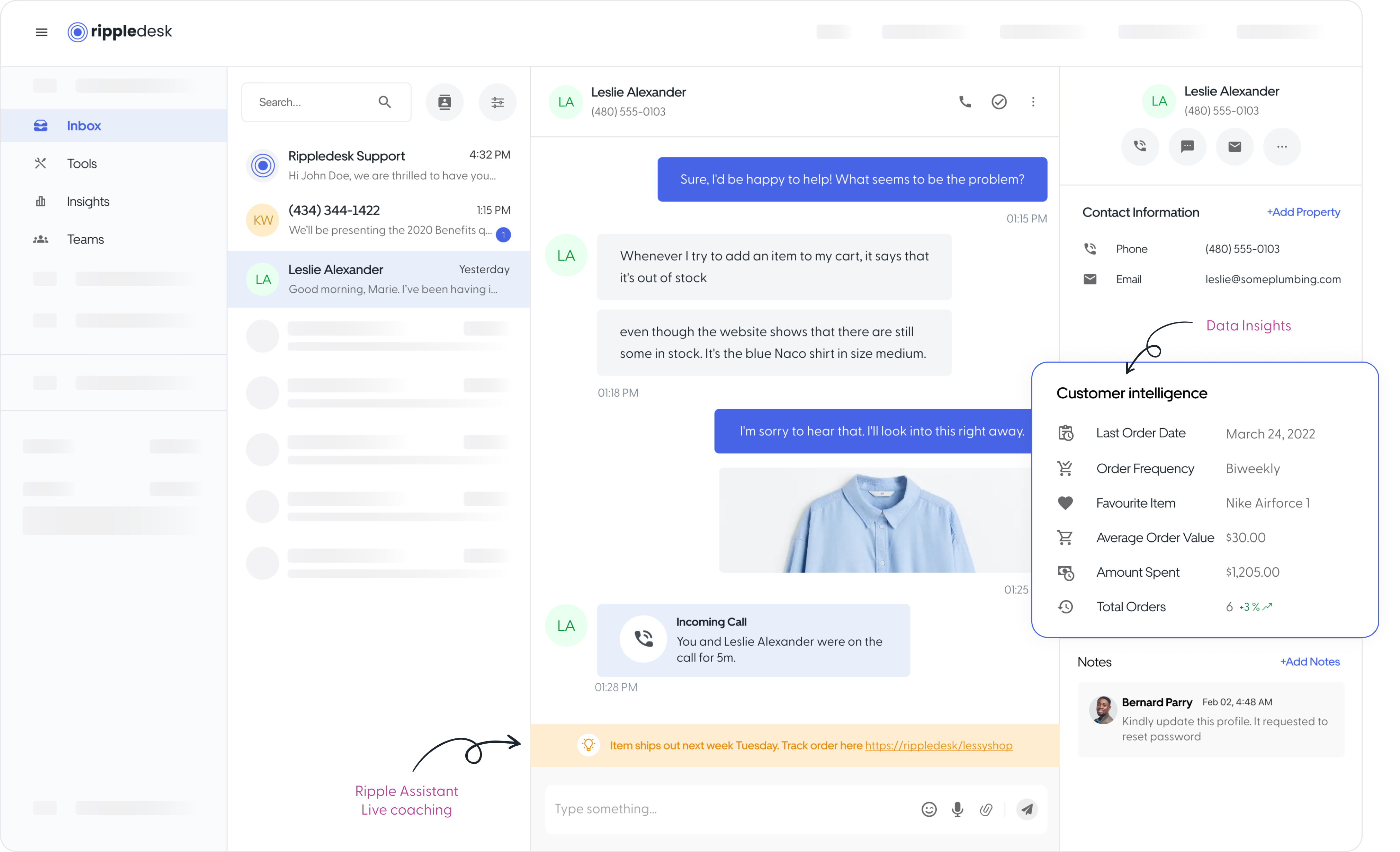Mark conversation resolved with check icon
Image resolution: width=1400 pixels, height=852 pixels.
click(999, 102)
